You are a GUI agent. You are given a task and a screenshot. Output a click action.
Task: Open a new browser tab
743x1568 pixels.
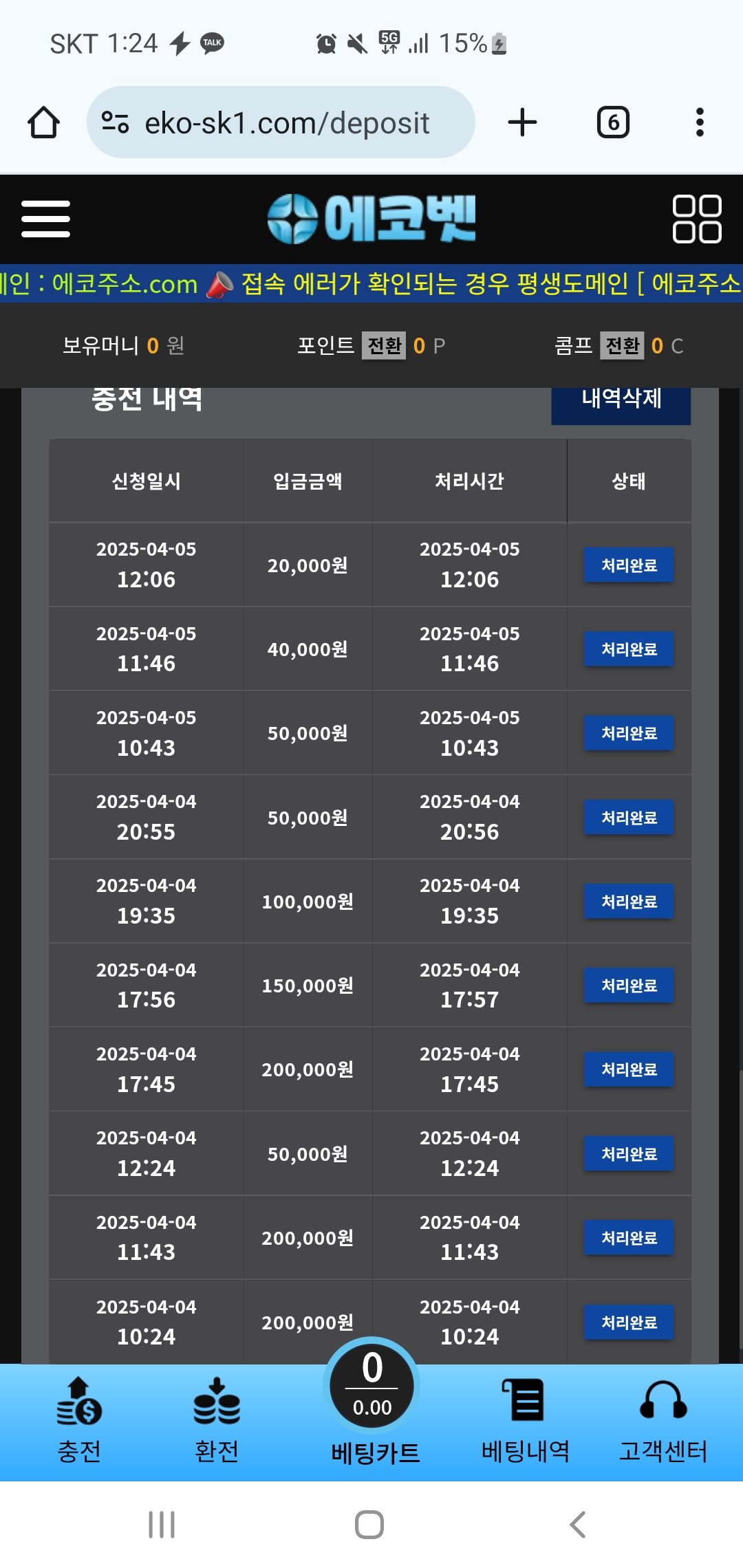pyautogui.click(x=522, y=123)
